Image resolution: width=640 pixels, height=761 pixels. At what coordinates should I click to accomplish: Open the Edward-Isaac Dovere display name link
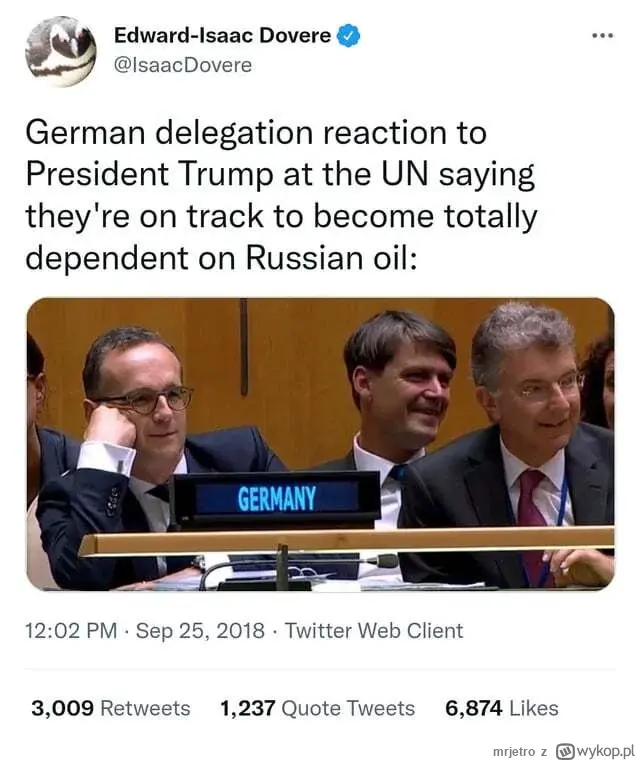pyautogui.click(x=222, y=36)
